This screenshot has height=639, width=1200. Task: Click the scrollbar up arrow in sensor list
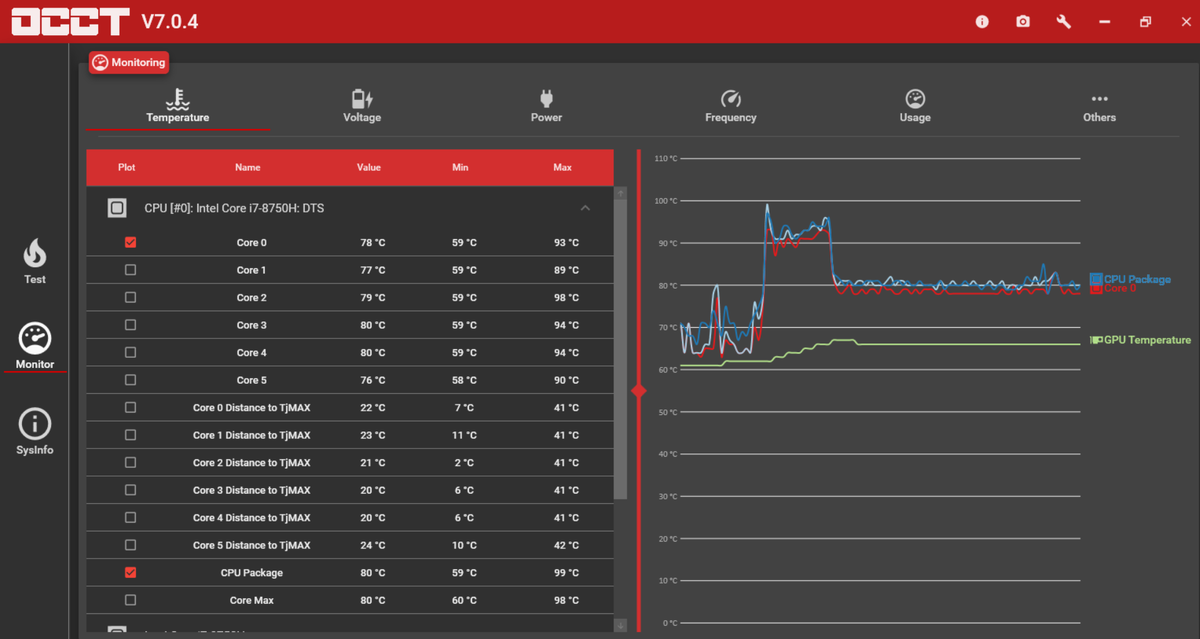(x=620, y=192)
